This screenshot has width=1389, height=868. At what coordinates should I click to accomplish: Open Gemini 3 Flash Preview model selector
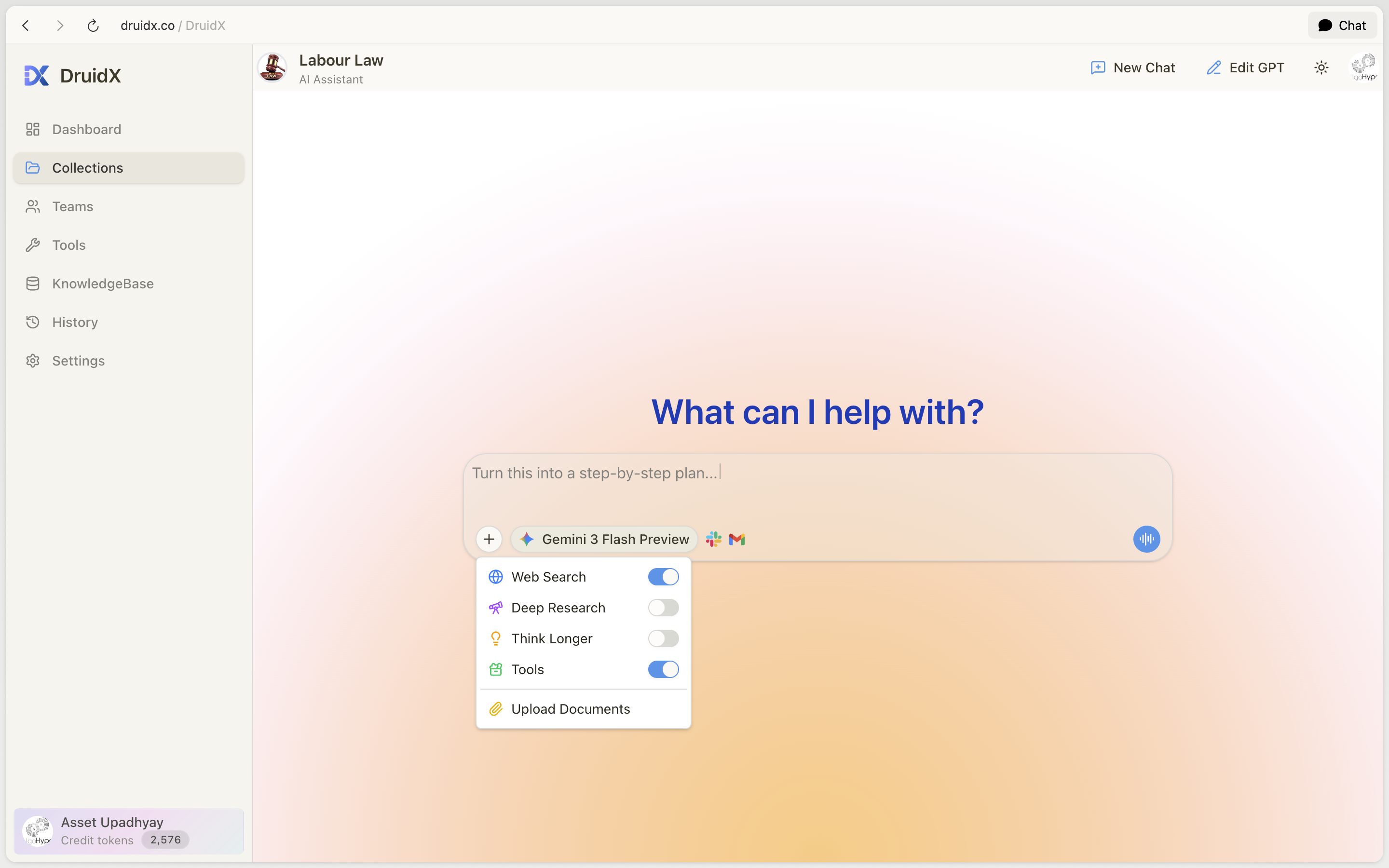[x=604, y=539]
